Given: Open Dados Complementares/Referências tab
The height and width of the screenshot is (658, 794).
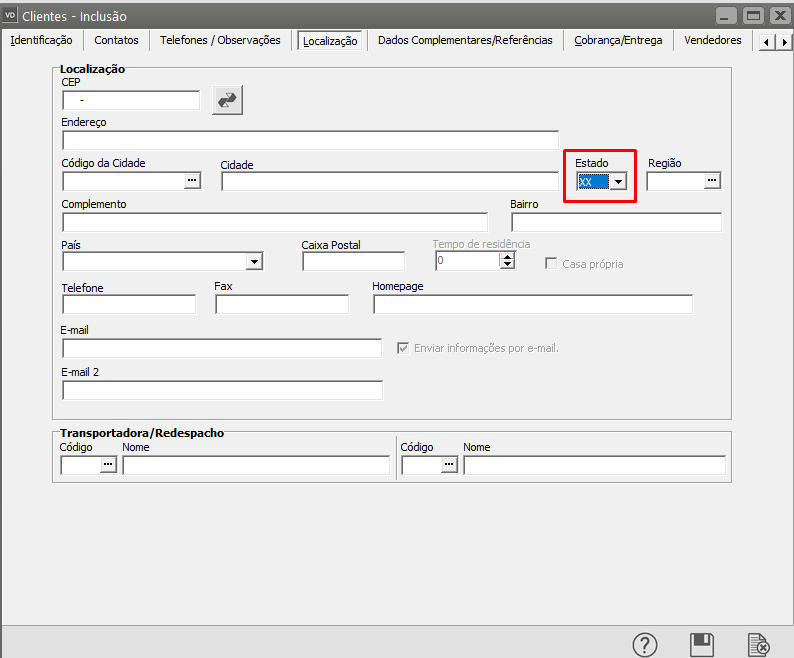Looking at the screenshot, I should 465,40.
